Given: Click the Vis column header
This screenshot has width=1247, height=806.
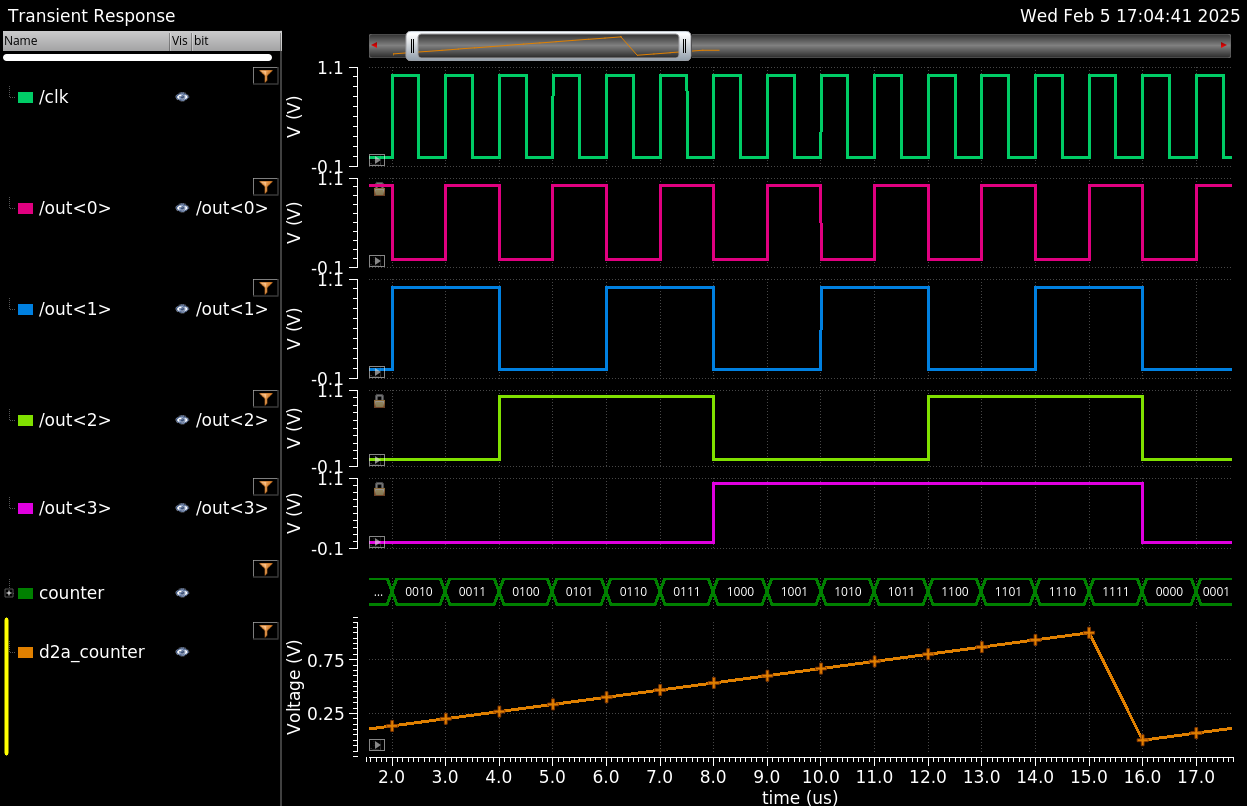Looking at the screenshot, I should pos(179,41).
